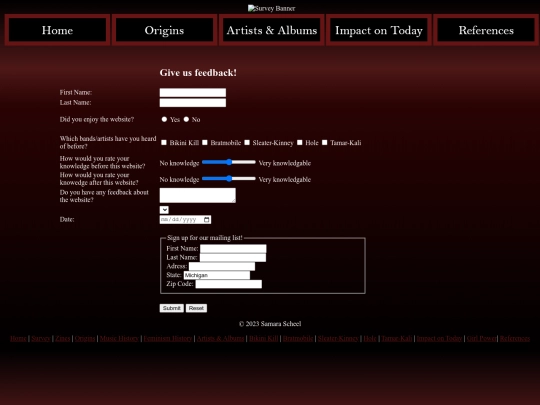Select Yes for enjoying the website
Image resolution: width=540 pixels, height=405 pixels.
pyautogui.click(x=164, y=119)
